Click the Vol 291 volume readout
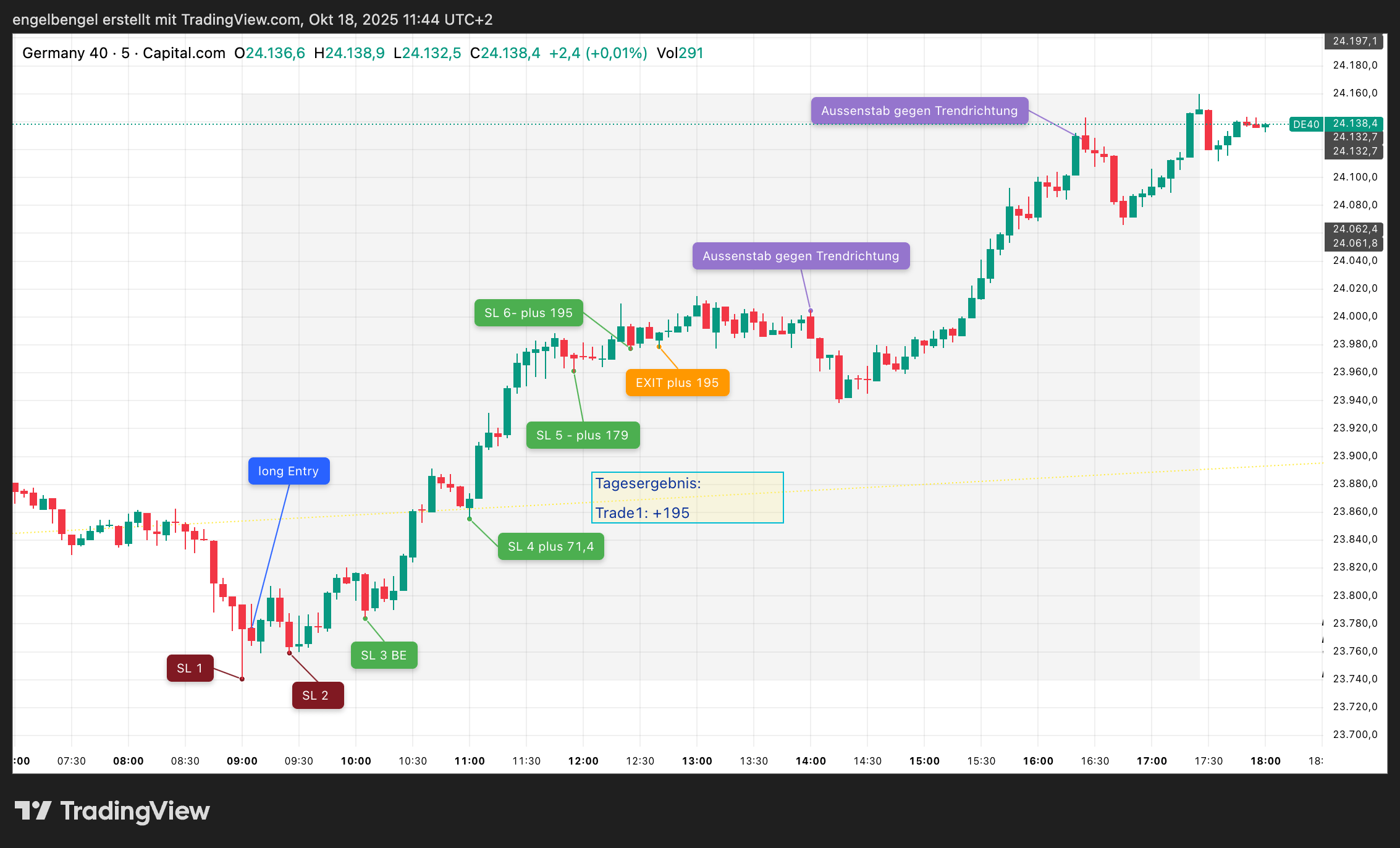Screen dimensions: 1400x848 click(680, 53)
